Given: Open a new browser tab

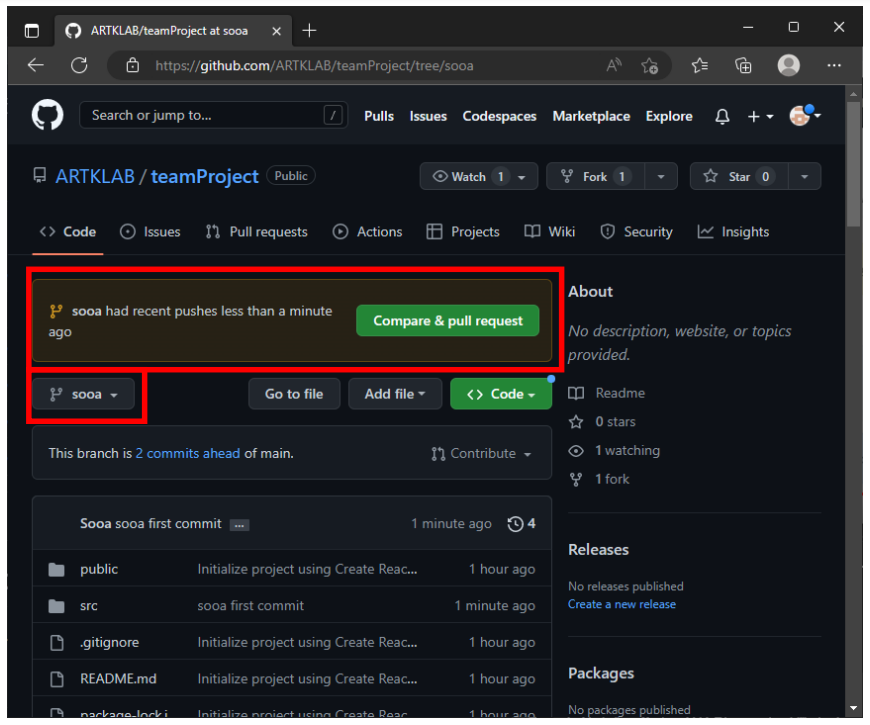Looking at the screenshot, I should pos(309,31).
